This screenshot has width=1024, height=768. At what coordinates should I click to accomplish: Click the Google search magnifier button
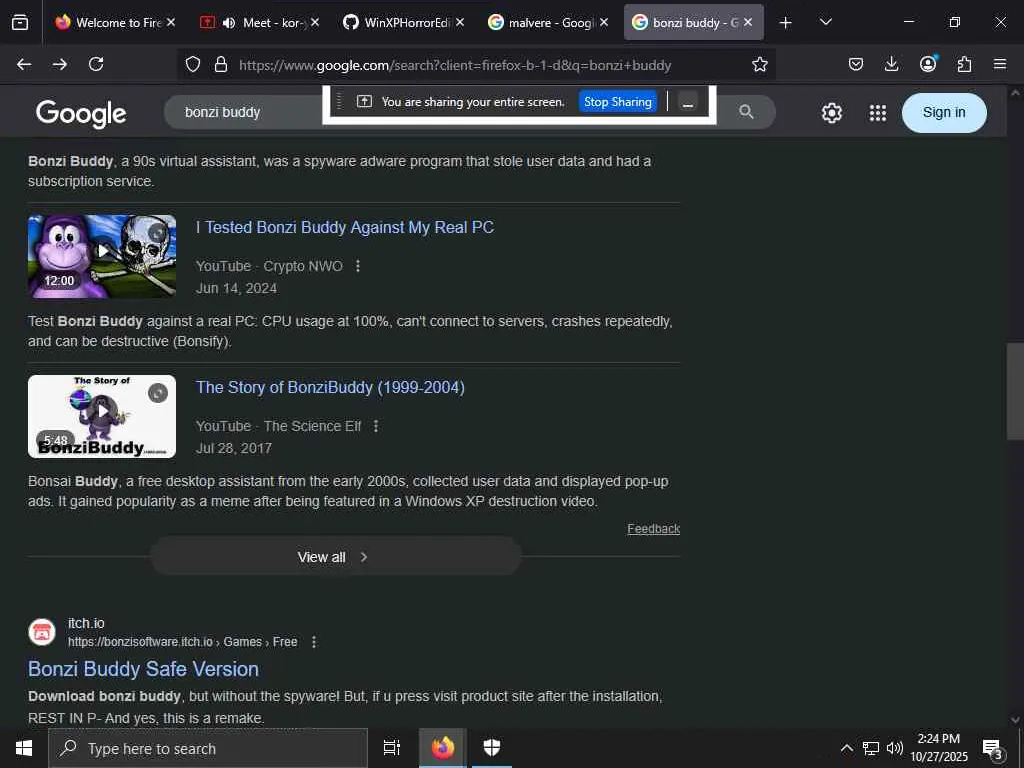click(746, 112)
